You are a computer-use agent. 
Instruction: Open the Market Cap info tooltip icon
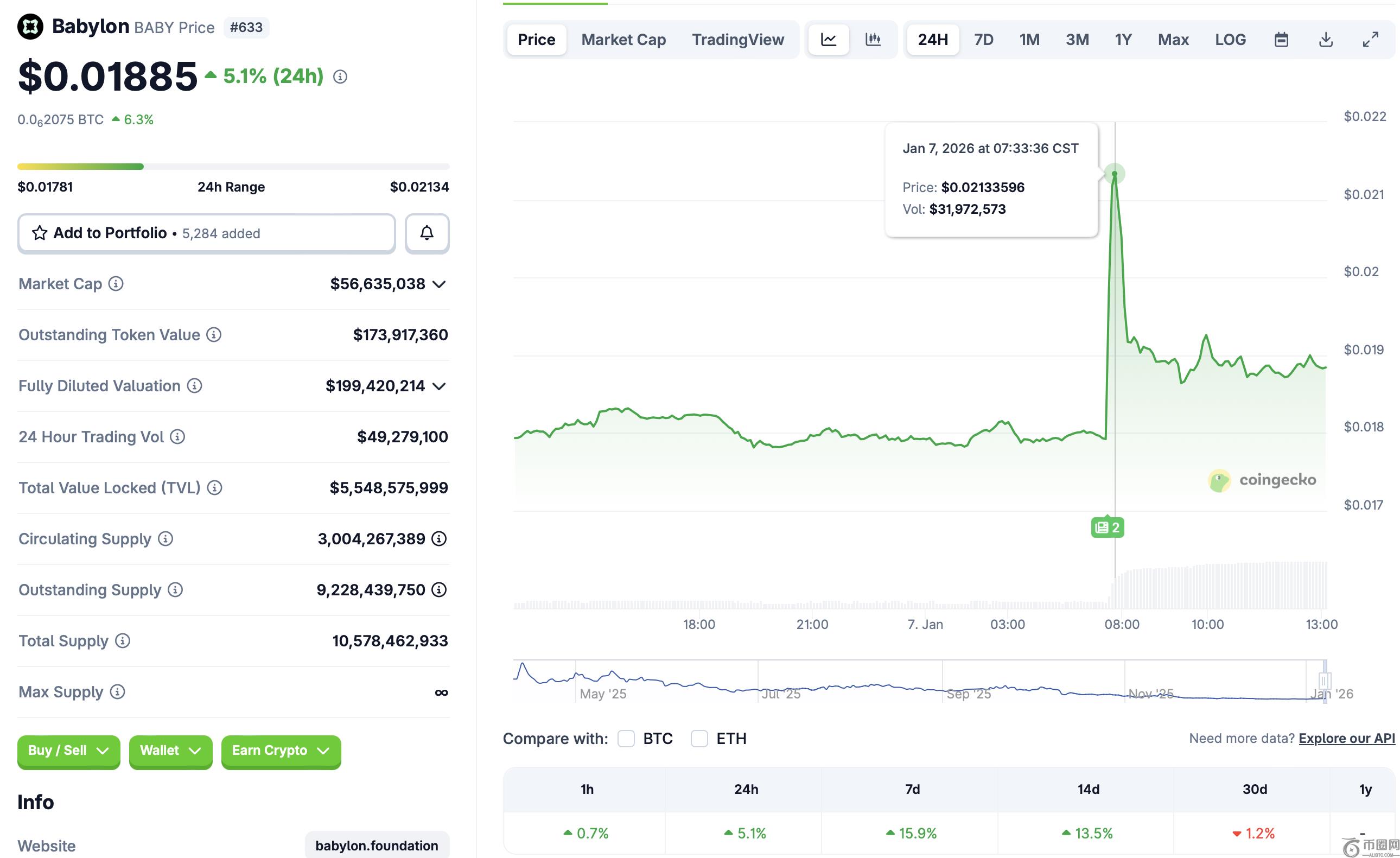[116, 283]
